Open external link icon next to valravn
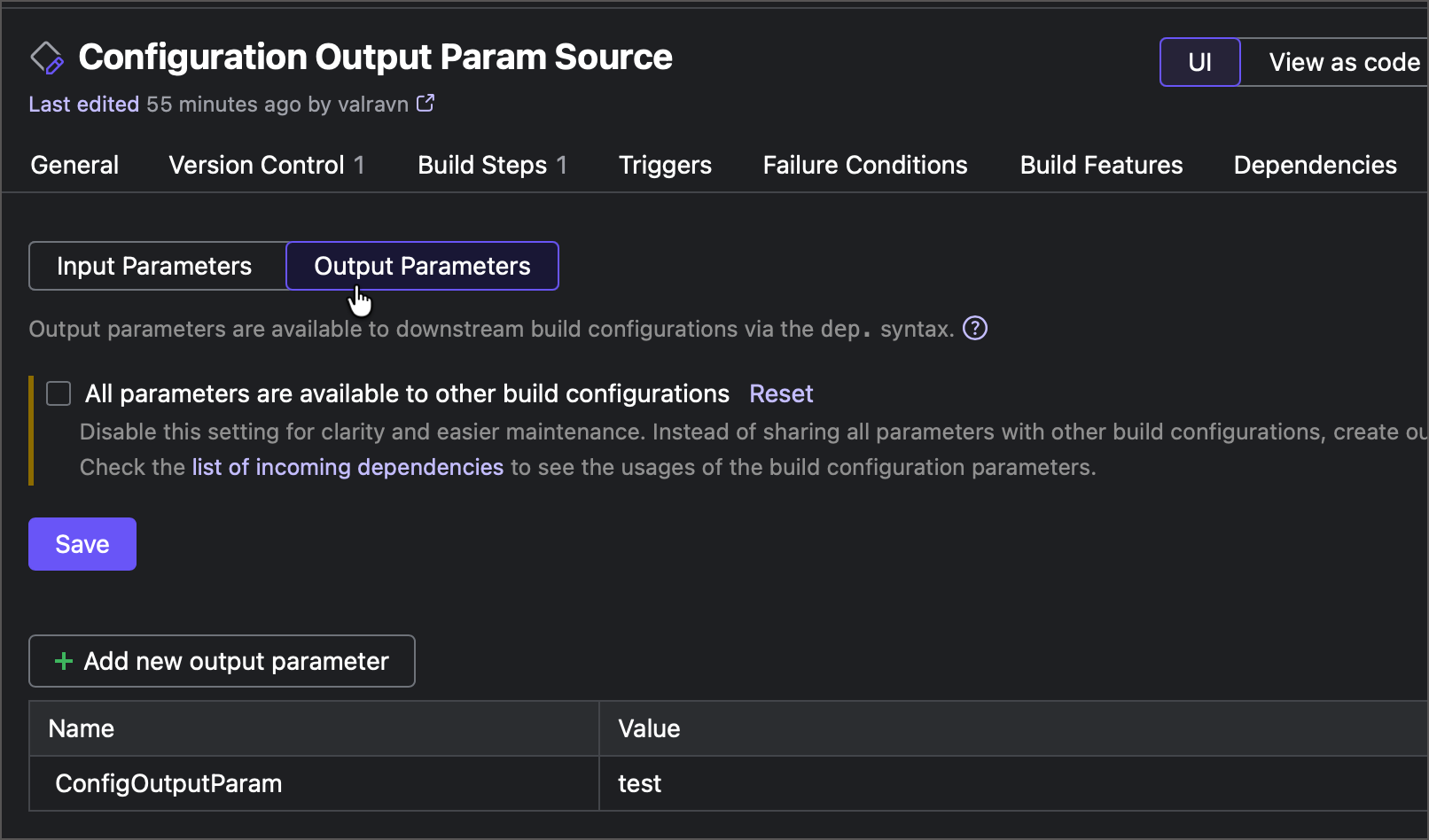Image resolution: width=1429 pixels, height=840 pixels. pos(426,104)
